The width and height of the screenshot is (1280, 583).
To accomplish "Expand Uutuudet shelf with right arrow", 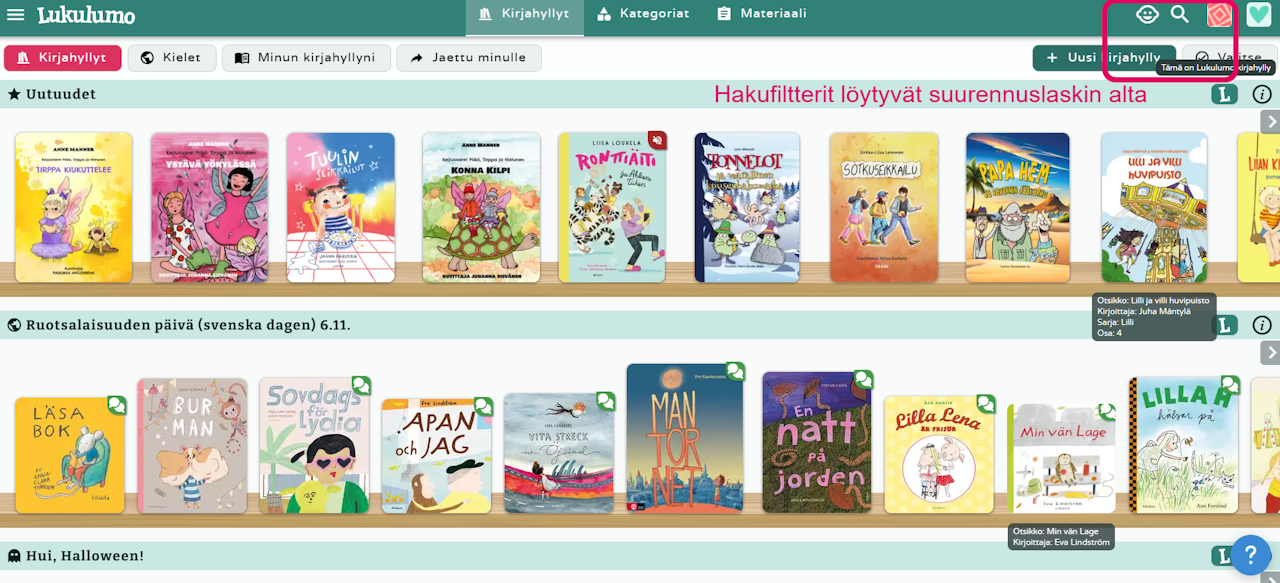I will (1270, 121).
